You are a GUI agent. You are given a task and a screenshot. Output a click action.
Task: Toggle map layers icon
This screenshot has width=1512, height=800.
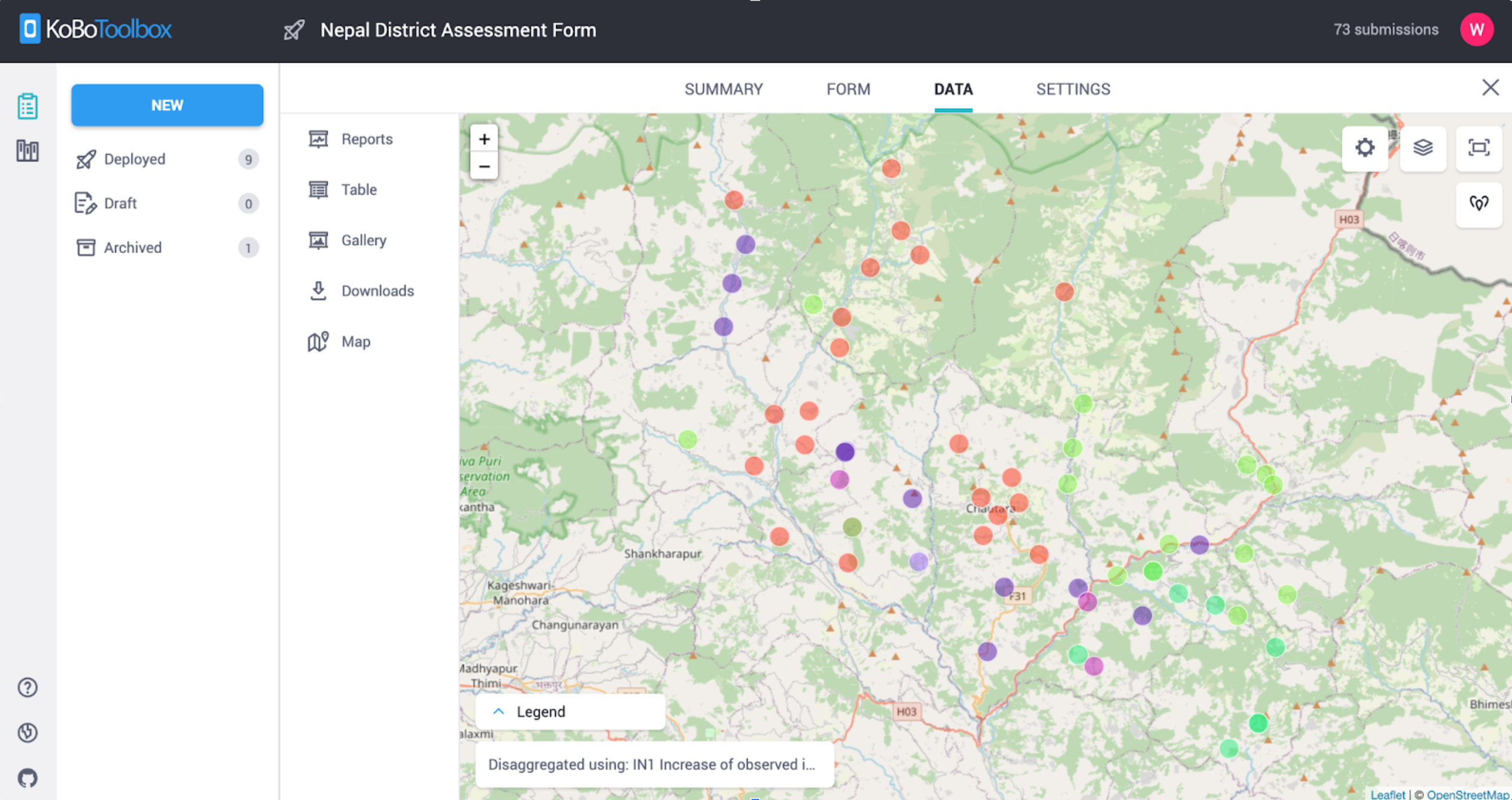click(1422, 148)
